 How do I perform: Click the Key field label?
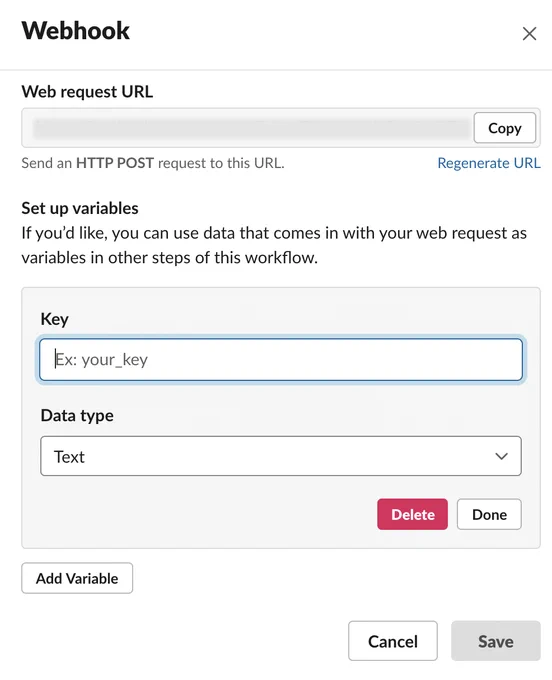tap(54, 319)
